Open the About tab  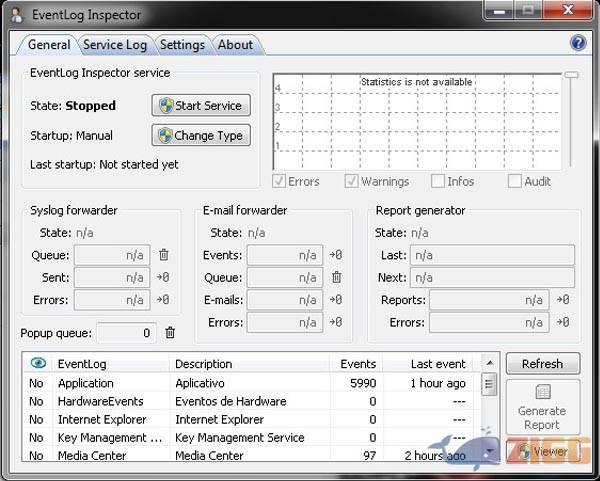[x=235, y=45]
